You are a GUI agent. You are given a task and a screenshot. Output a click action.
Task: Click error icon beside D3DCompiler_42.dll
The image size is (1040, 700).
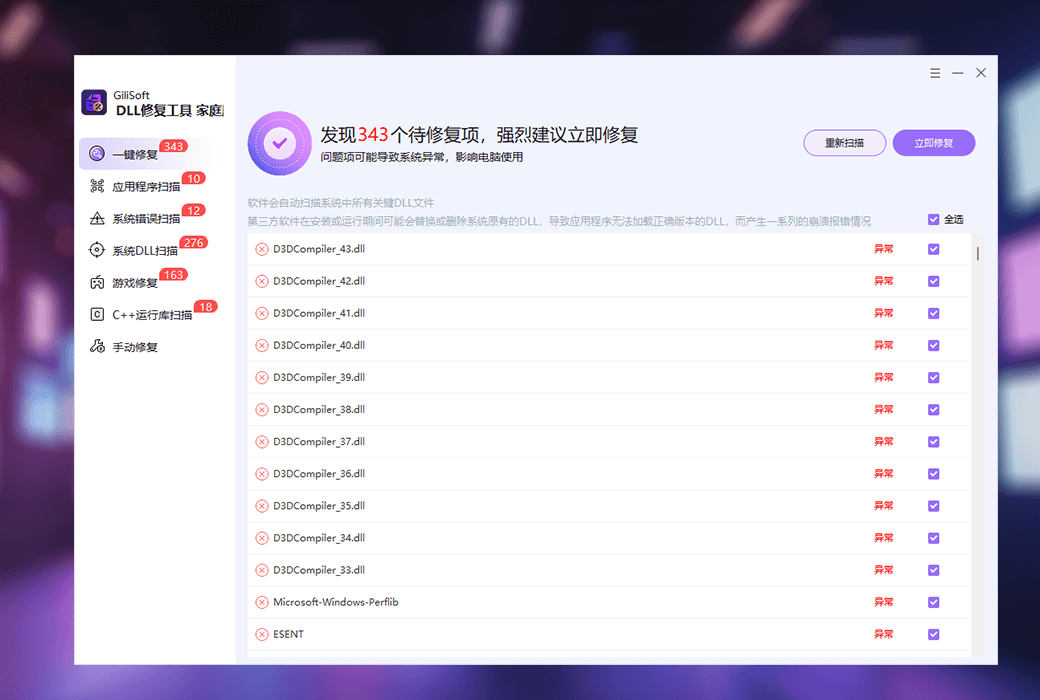pos(262,281)
